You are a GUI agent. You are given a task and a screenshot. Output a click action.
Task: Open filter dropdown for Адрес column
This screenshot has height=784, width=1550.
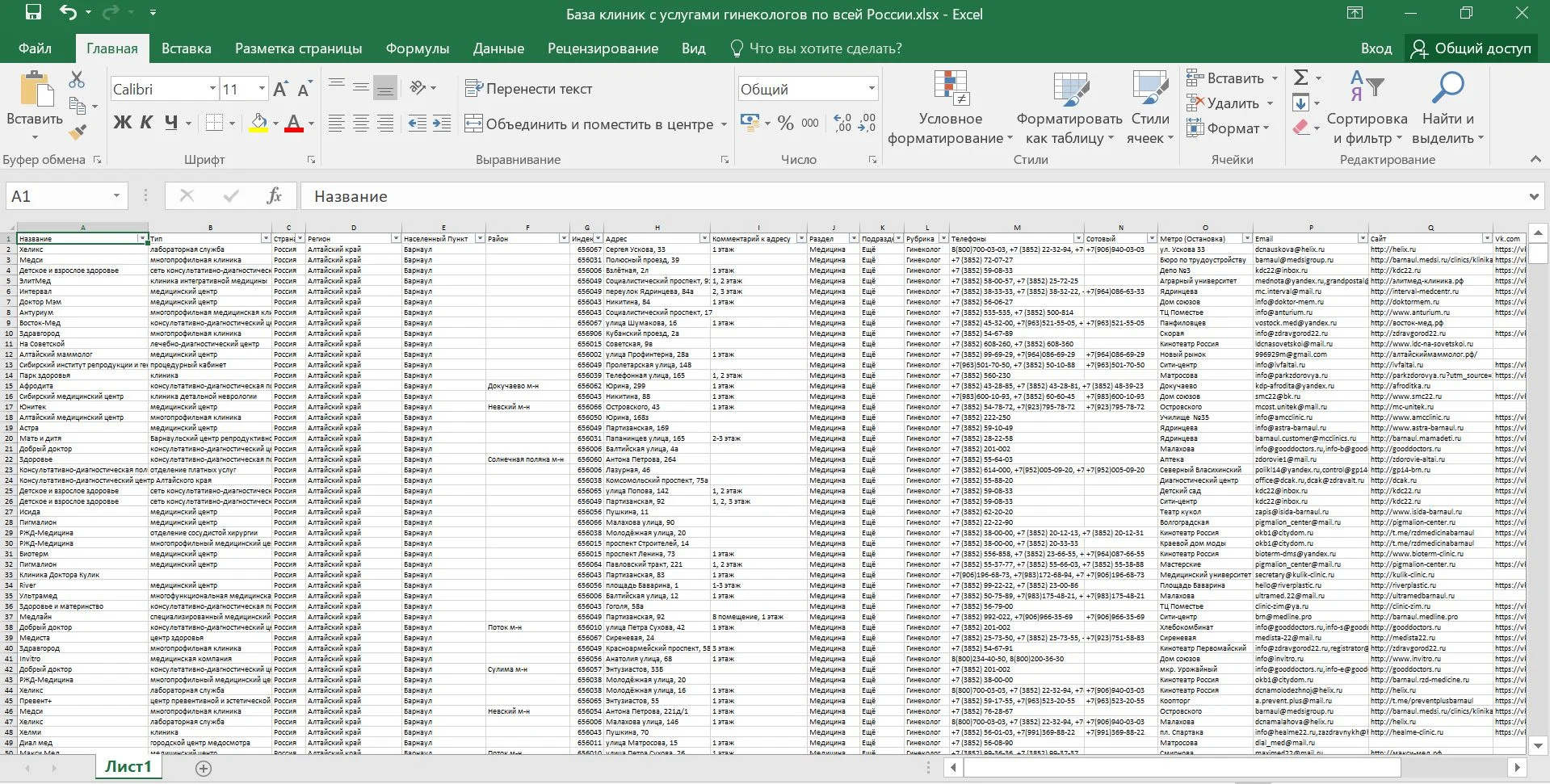[x=704, y=238]
